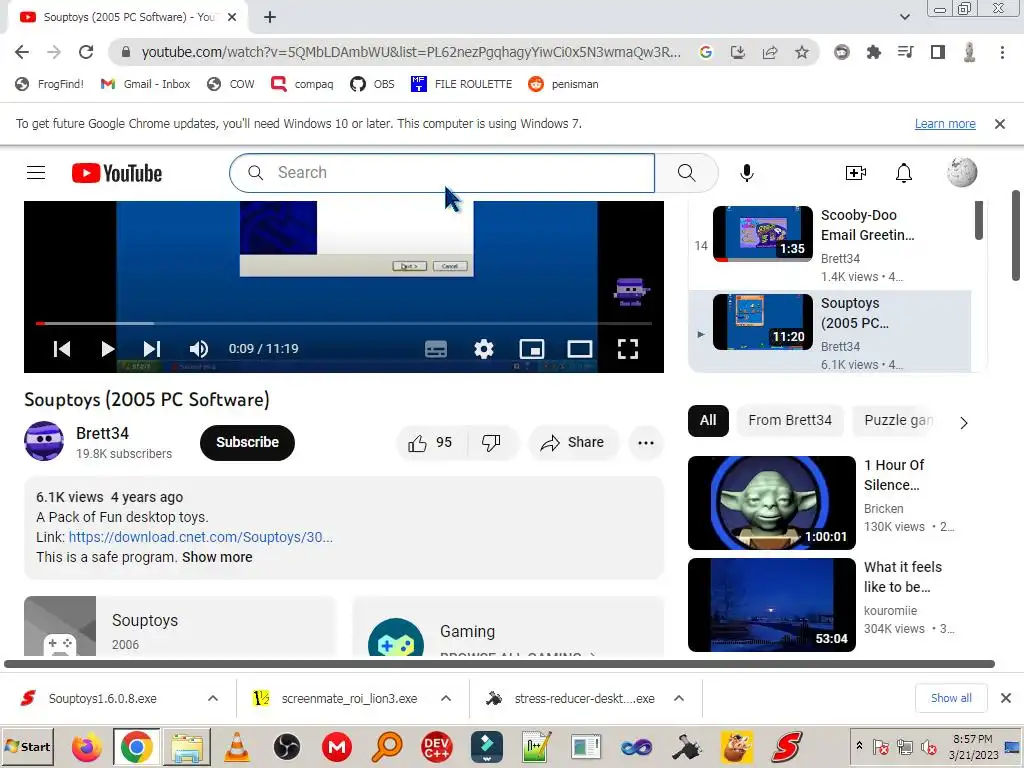The image size is (1024, 768).
Task: Open the Windows Start menu
Action: [x=27, y=747]
